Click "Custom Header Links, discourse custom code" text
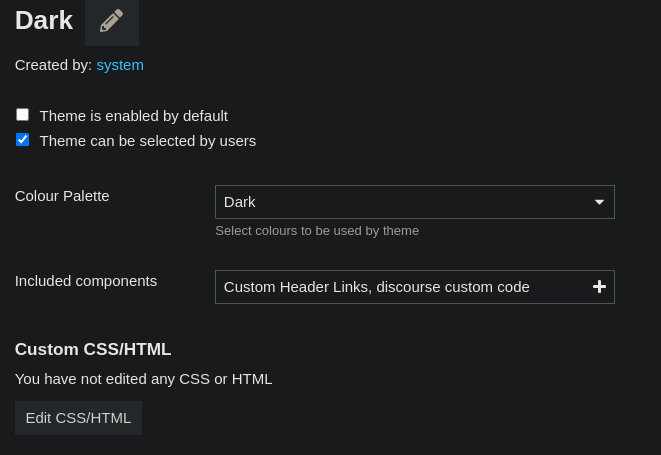Screen dimensions: 661x455 (x=376, y=287)
